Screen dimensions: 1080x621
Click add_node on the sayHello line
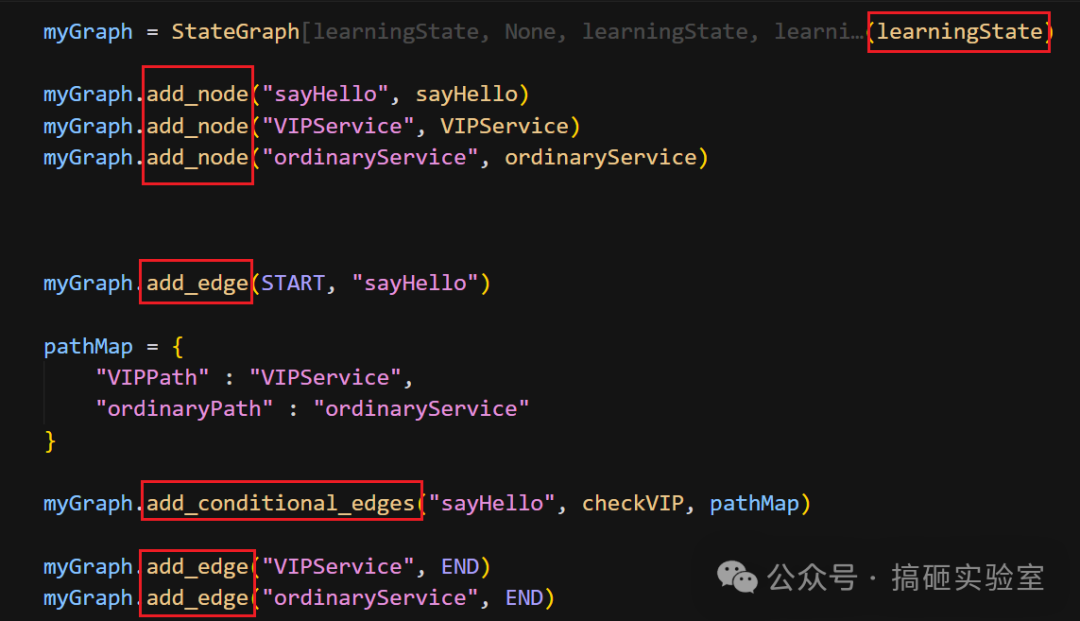coord(197,94)
